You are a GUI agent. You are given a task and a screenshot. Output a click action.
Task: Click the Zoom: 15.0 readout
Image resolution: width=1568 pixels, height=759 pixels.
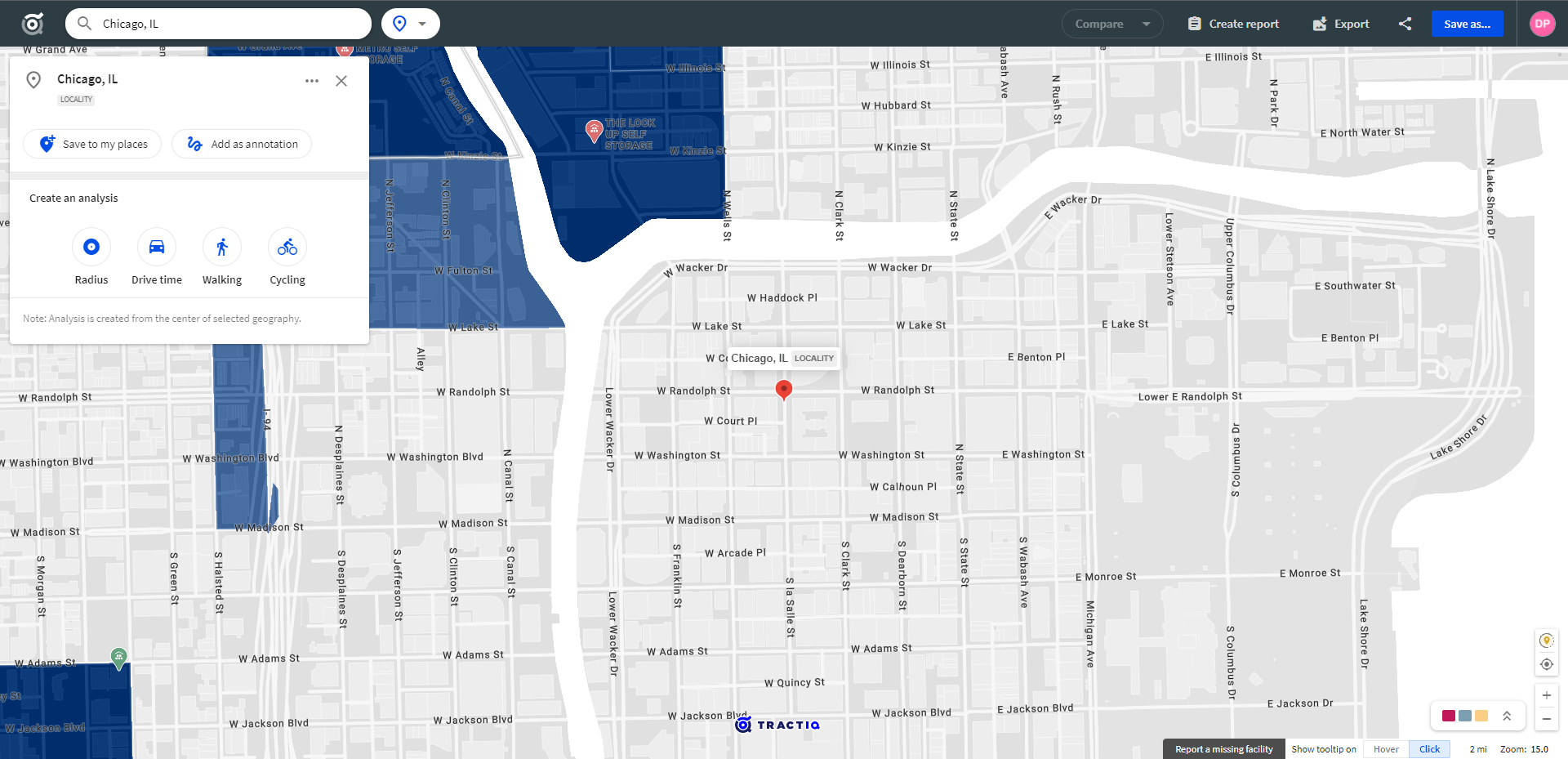(x=1524, y=749)
